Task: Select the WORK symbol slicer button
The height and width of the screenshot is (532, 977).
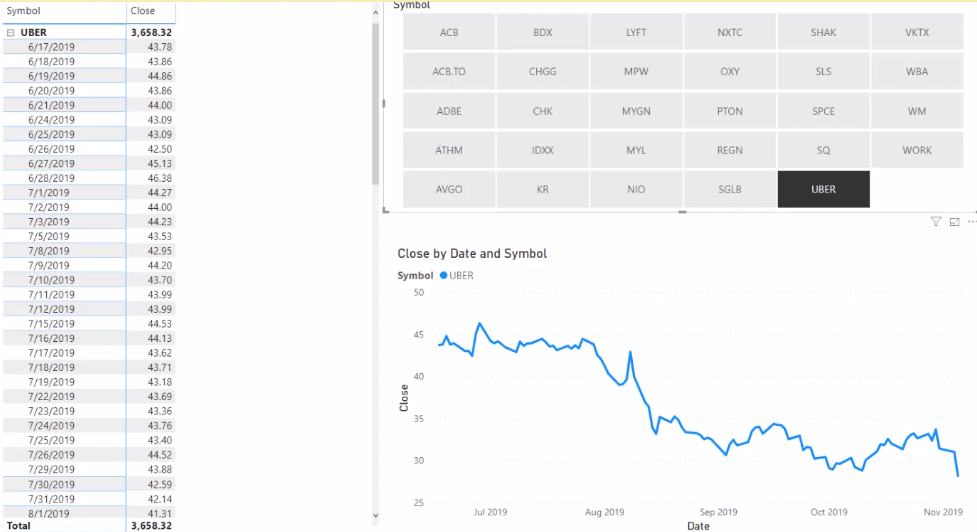Action: pos(917,150)
